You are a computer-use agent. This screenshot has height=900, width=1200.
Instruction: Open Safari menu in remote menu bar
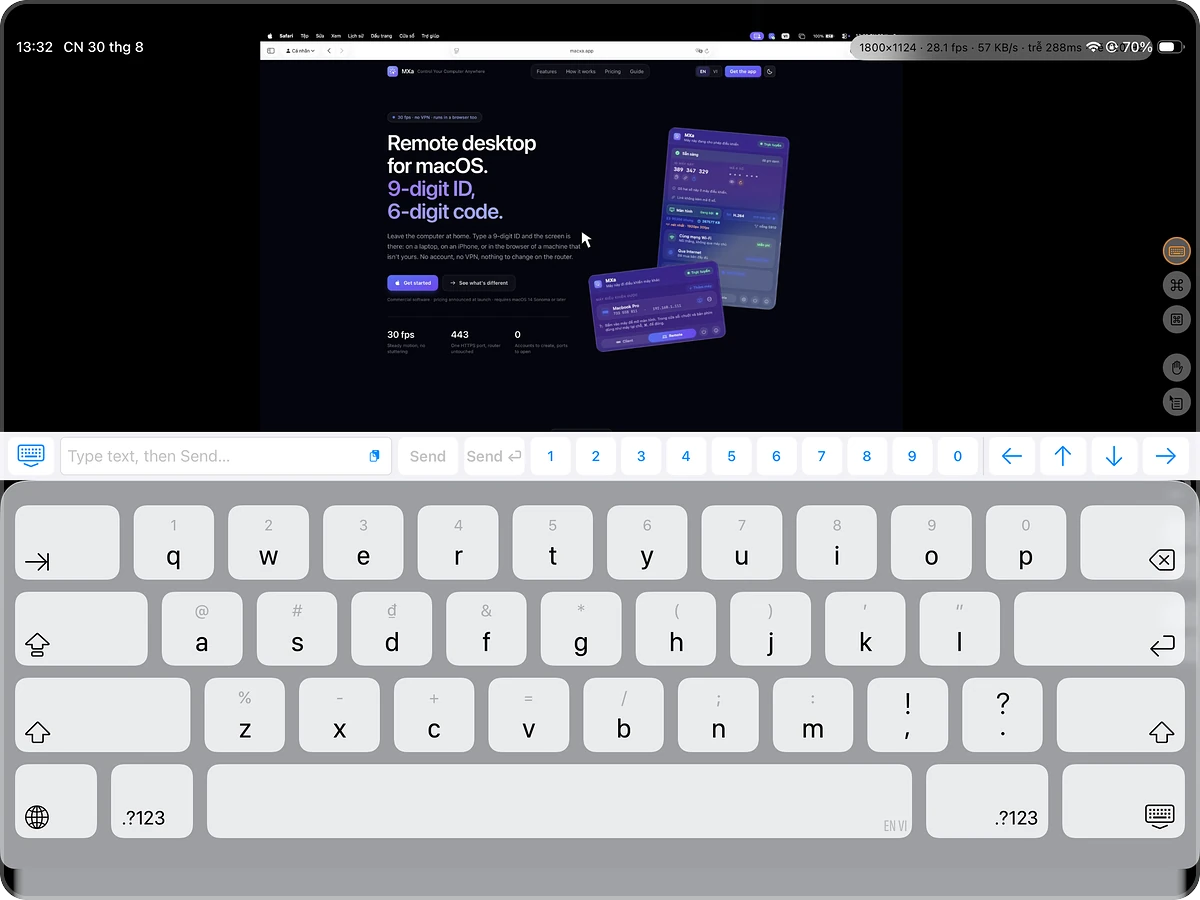point(285,35)
